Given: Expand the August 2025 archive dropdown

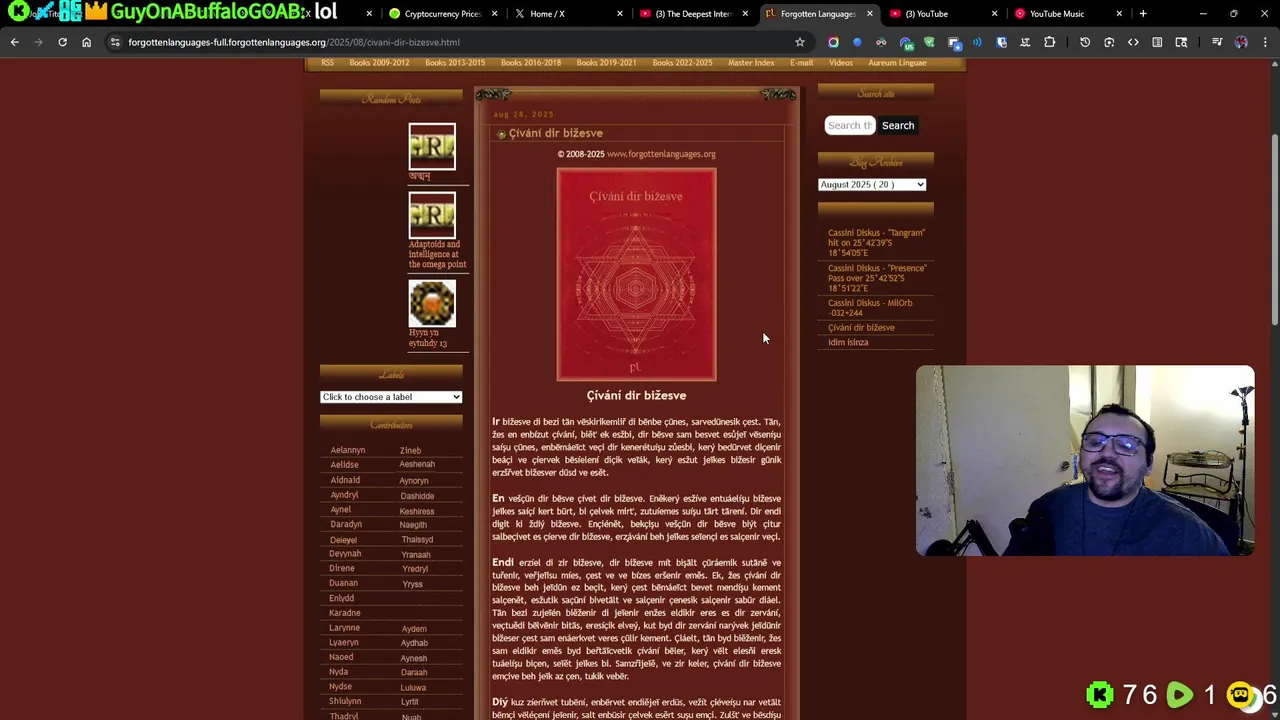Looking at the screenshot, I should (x=872, y=184).
